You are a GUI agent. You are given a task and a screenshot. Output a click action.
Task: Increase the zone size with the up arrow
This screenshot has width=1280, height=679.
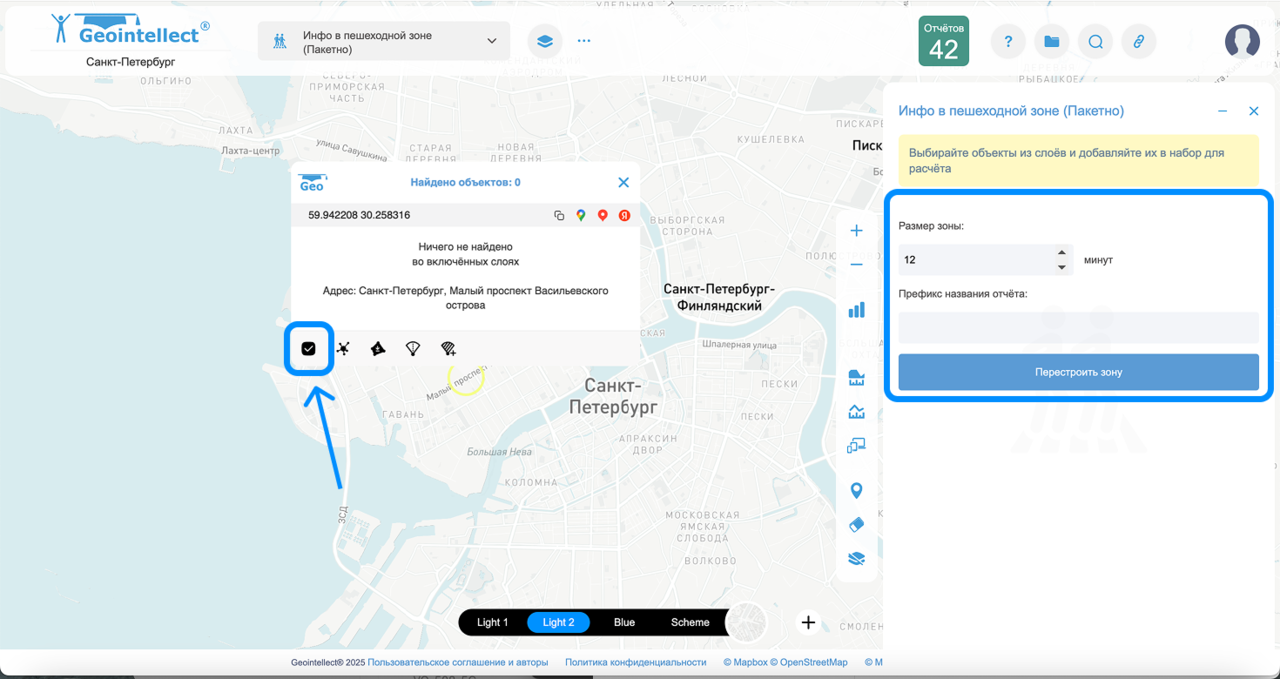[1061, 253]
